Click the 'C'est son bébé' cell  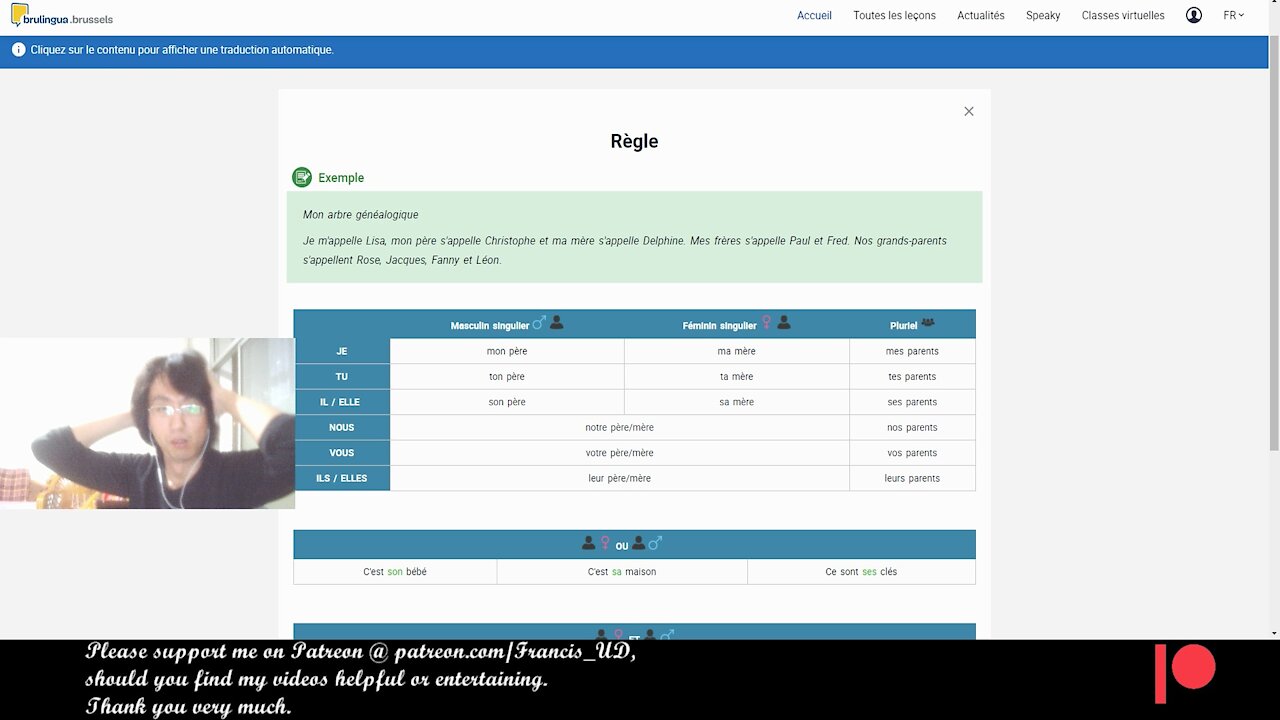[x=395, y=572]
